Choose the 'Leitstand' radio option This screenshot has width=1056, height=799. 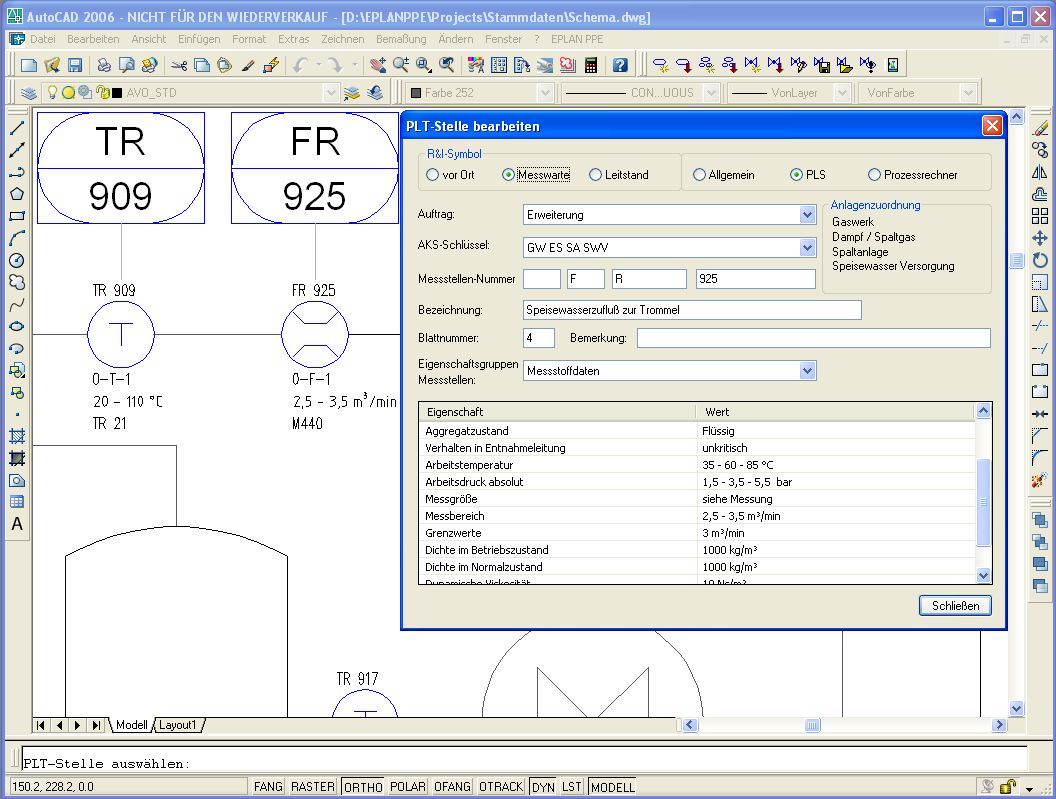(x=596, y=175)
